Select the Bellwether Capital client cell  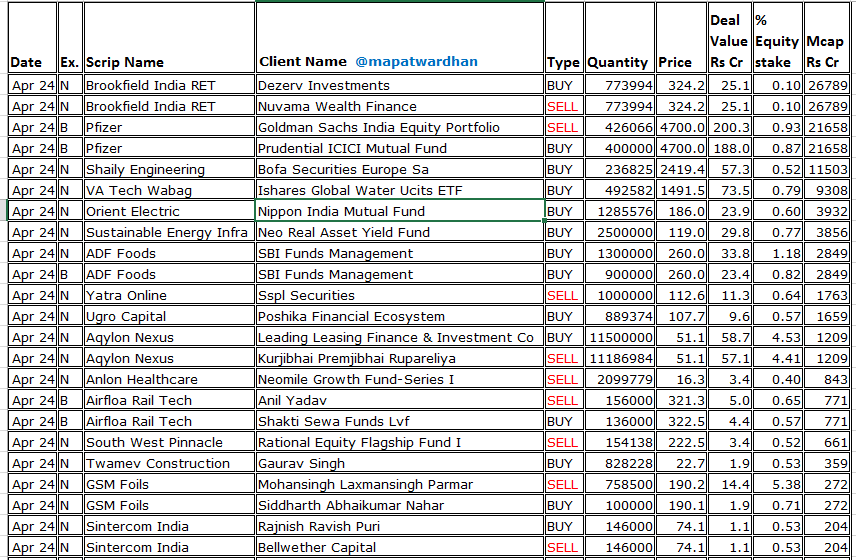click(400, 547)
